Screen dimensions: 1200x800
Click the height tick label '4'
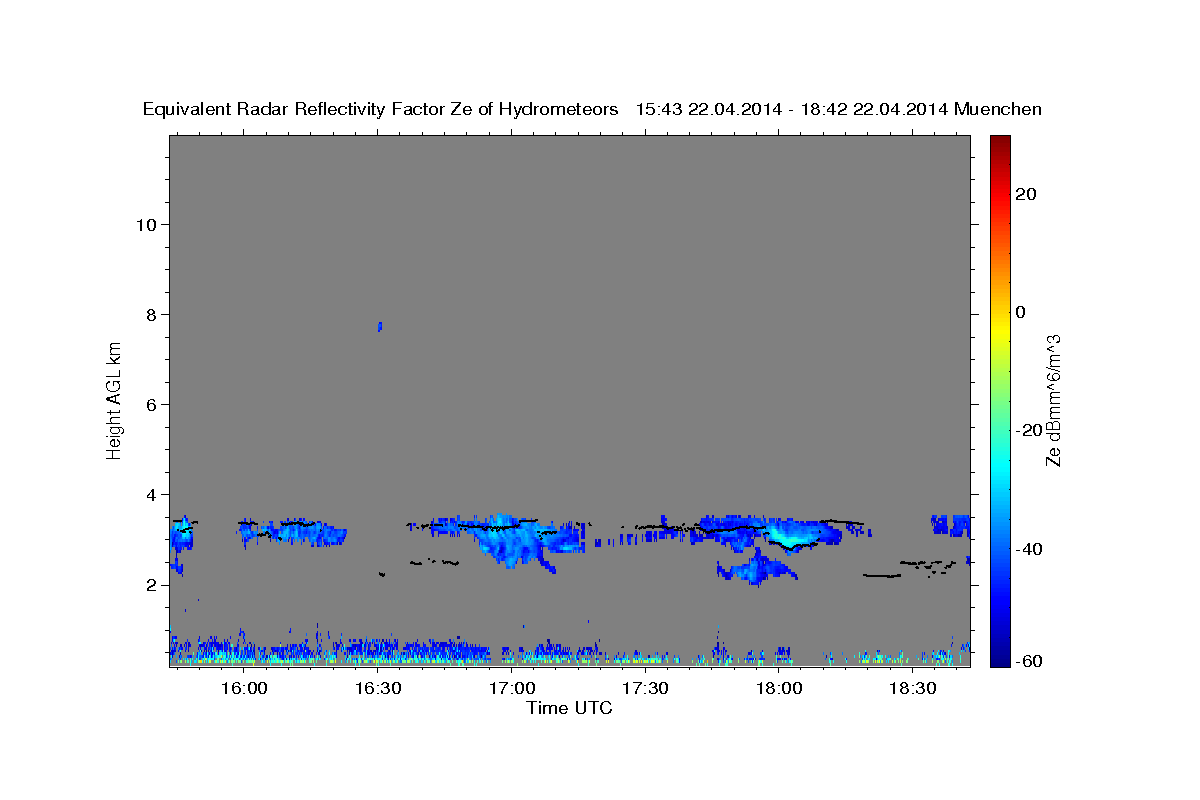(152, 494)
